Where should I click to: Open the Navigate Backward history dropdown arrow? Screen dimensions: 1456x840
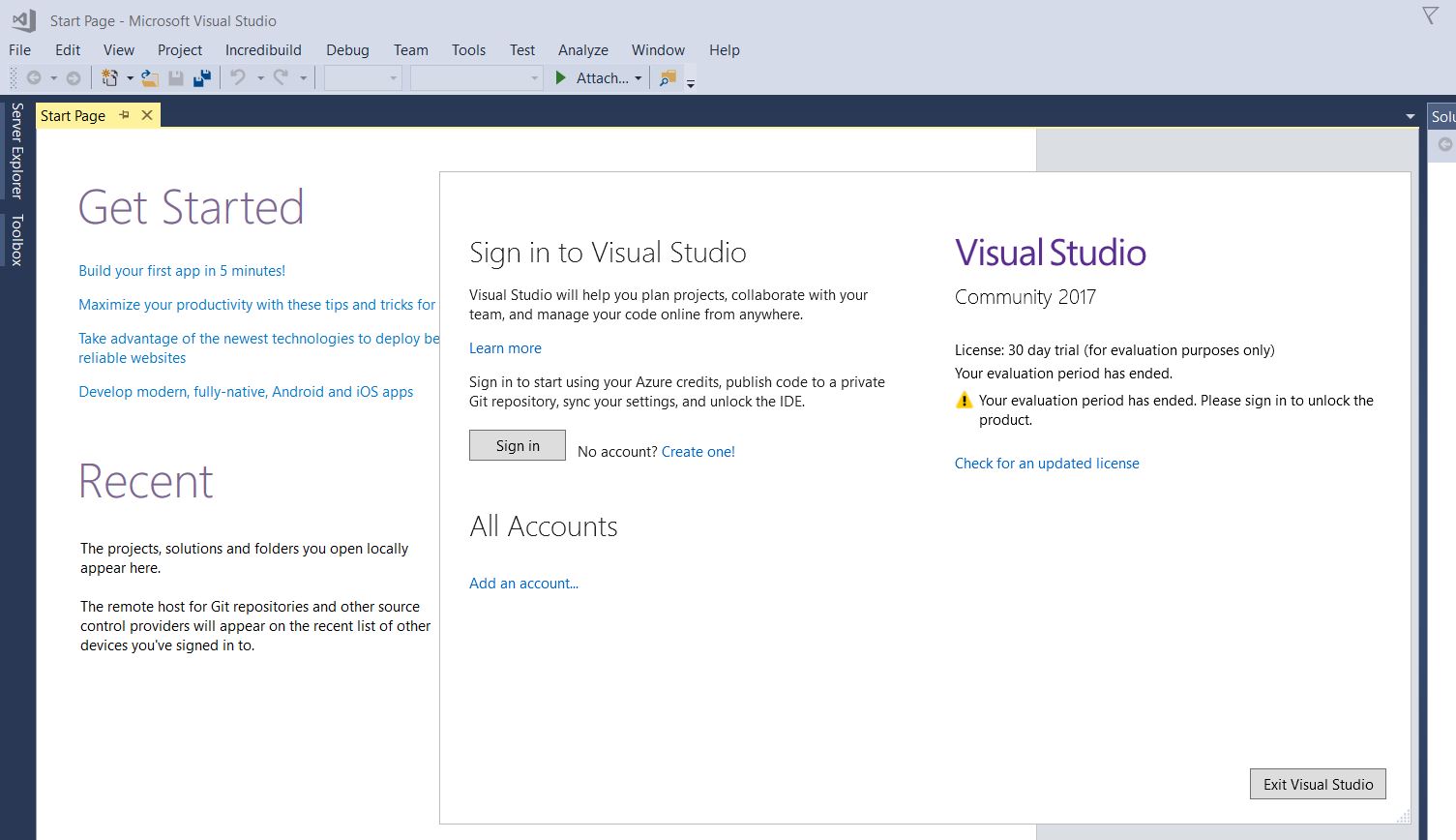pos(53,78)
